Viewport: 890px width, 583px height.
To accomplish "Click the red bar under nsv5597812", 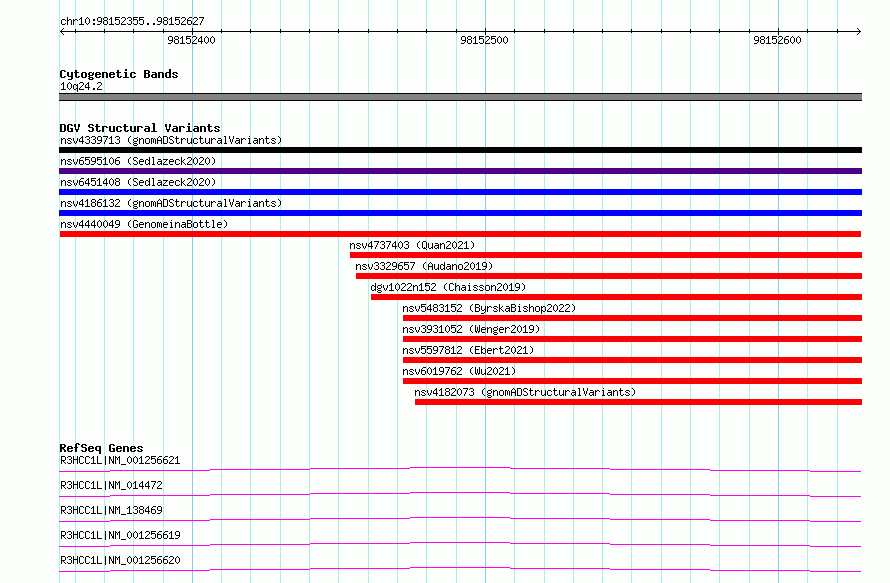I will [632, 360].
